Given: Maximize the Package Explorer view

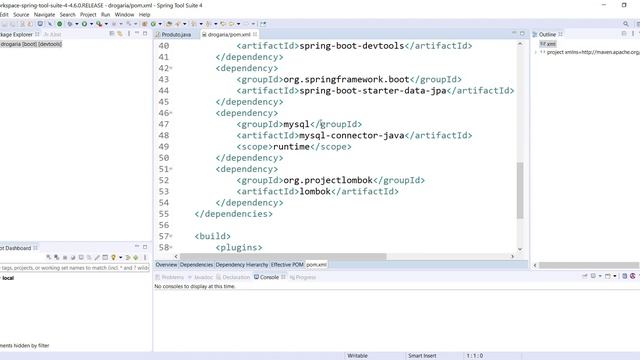Looking at the screenshot, I should click(x=145, y=33).
